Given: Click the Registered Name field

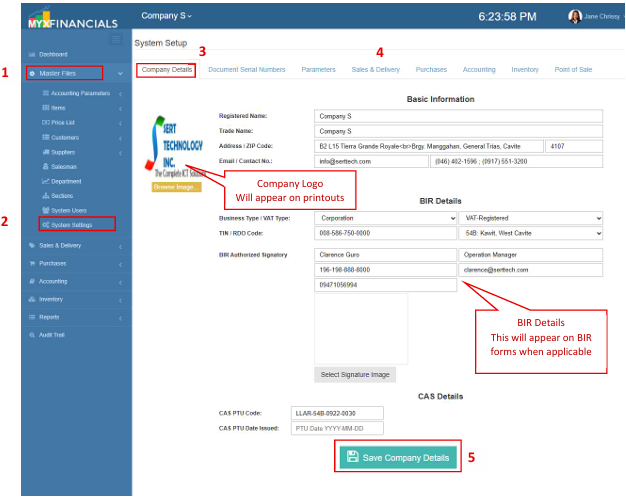Looking at the screenshot, I should 458,116.
